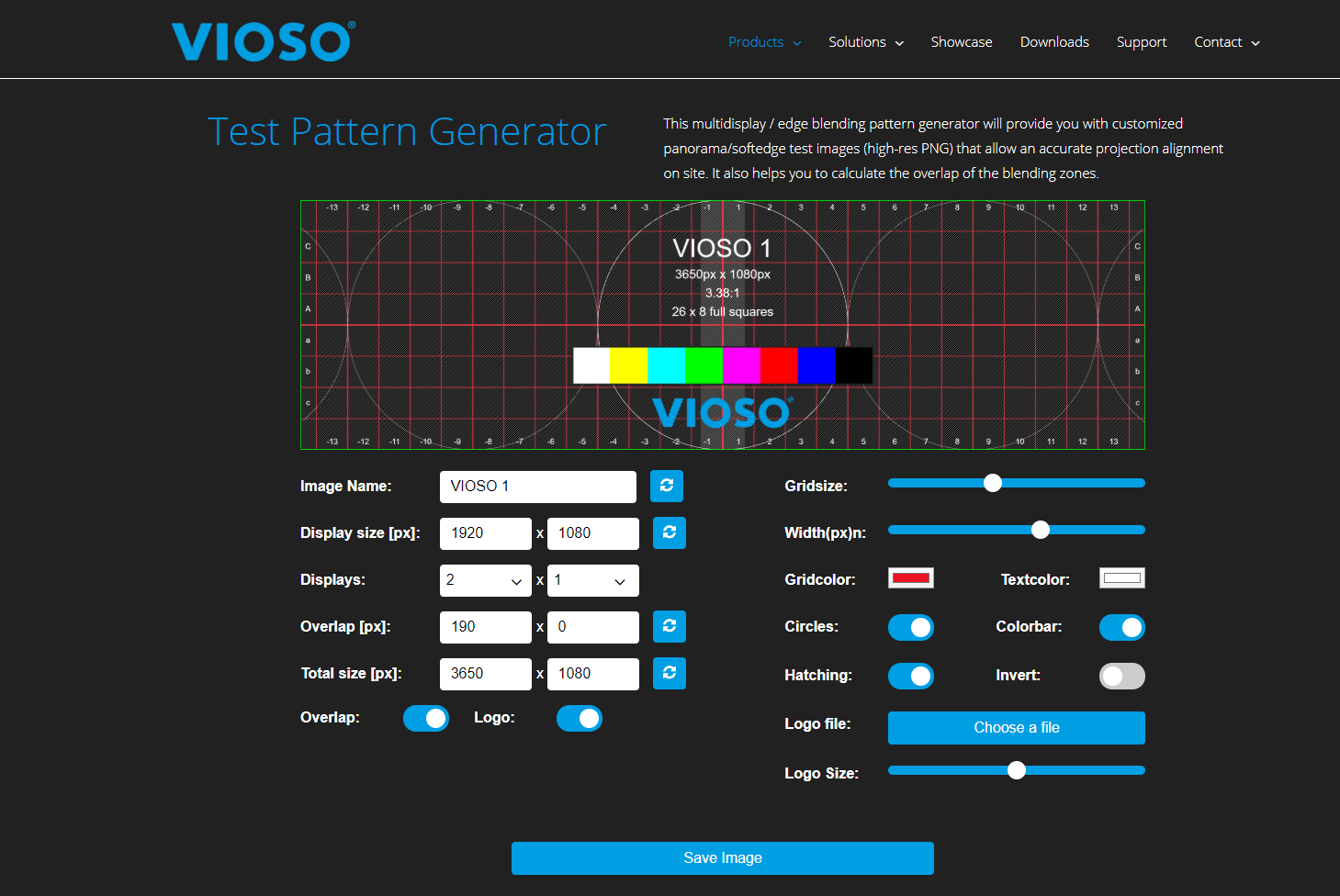Open the horizontal Displays dropdown showing 2

485,580
